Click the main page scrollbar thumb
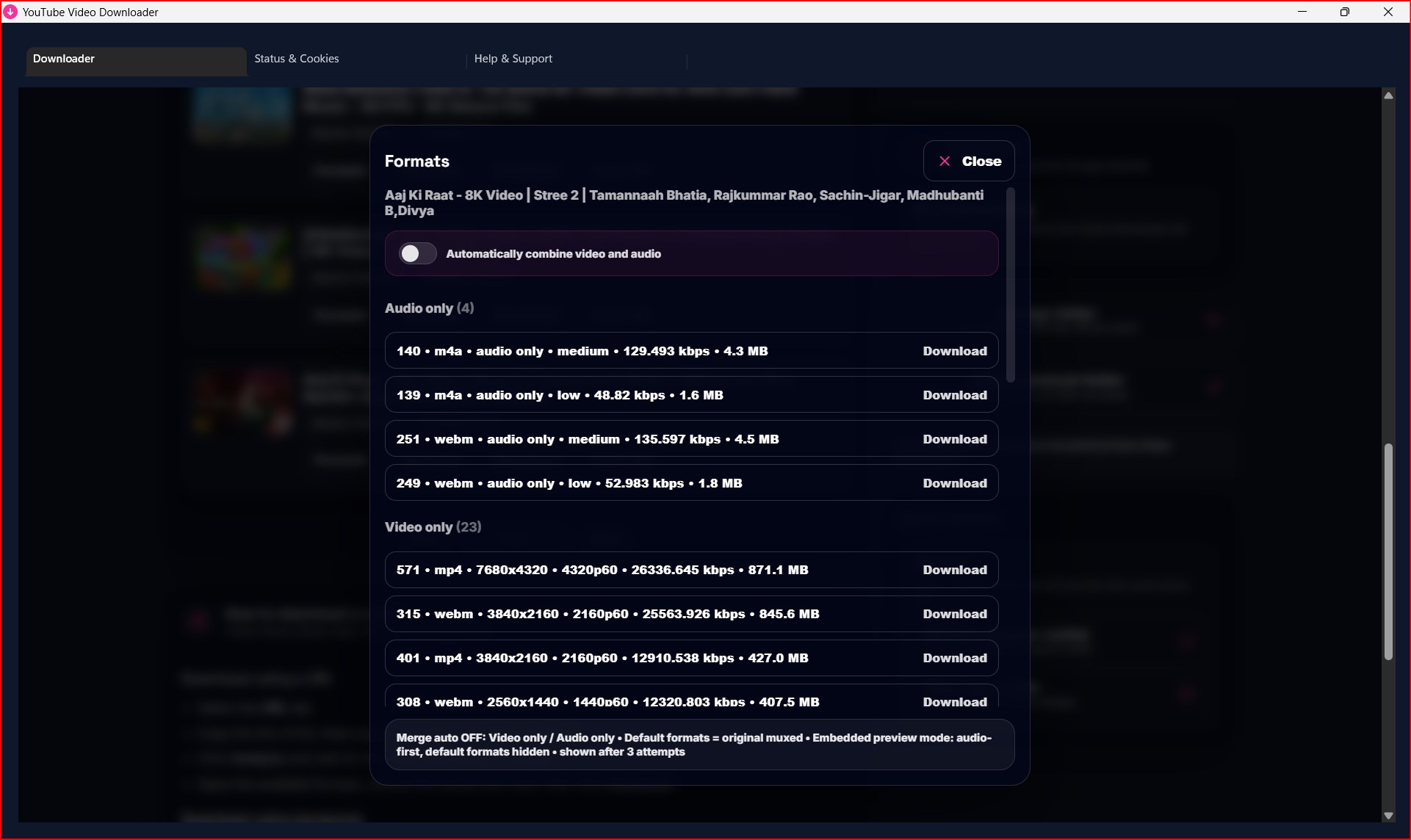Image resolution: width=1411 pixels, height=840 pixels. 1388,551
